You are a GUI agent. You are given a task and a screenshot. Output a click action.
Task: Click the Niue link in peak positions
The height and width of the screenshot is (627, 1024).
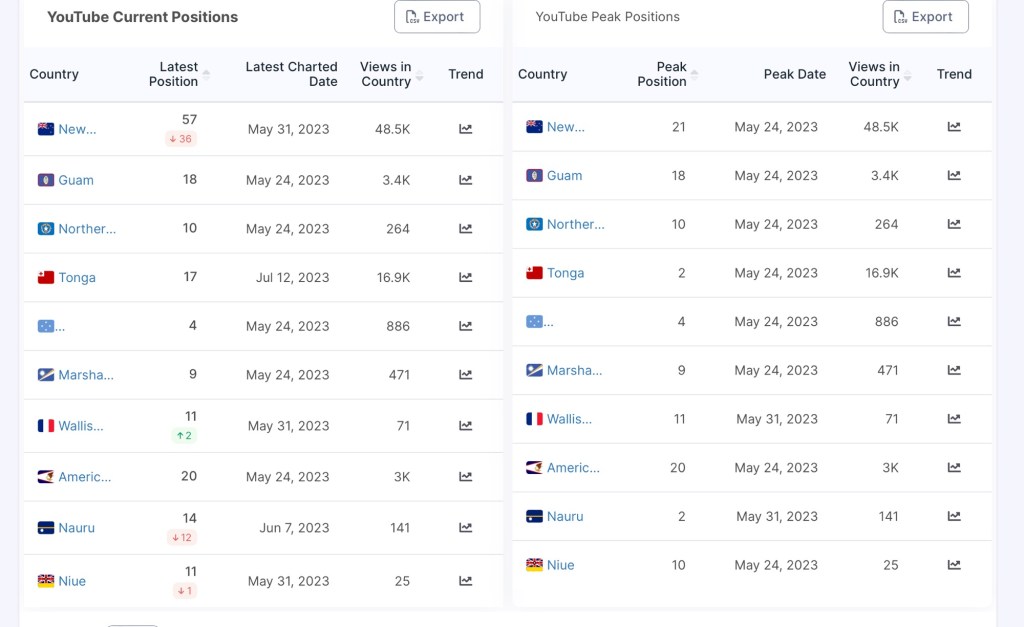(560, 565)
